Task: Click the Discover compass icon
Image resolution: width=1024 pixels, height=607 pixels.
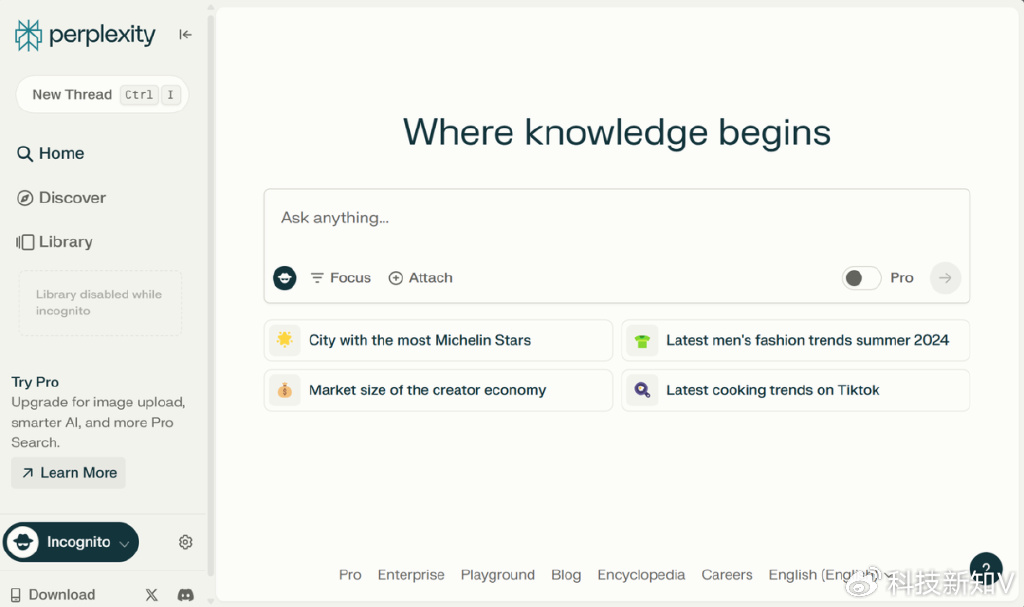Action: point(25,198)
